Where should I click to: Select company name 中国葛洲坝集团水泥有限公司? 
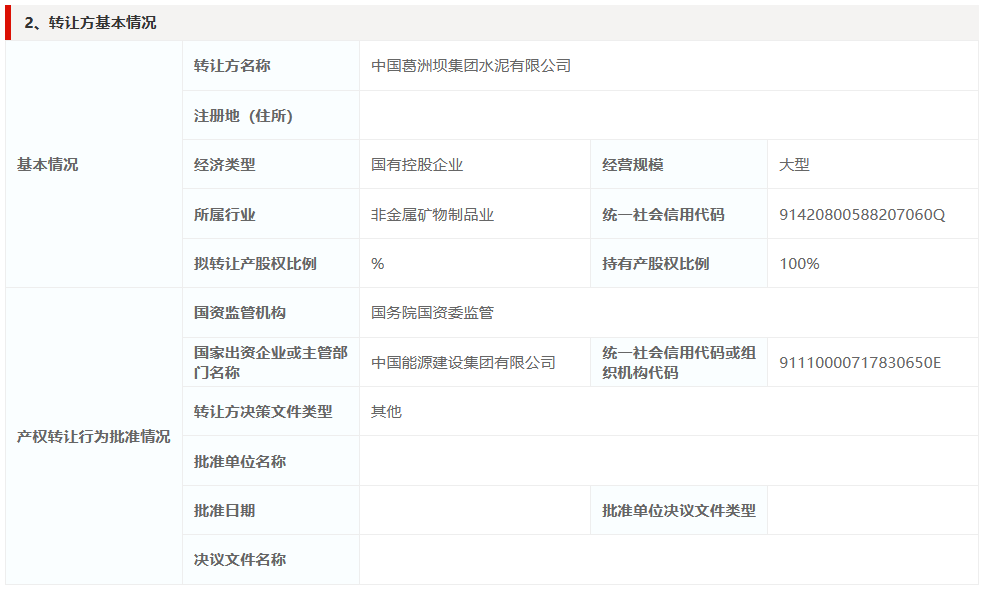point(471,65)
